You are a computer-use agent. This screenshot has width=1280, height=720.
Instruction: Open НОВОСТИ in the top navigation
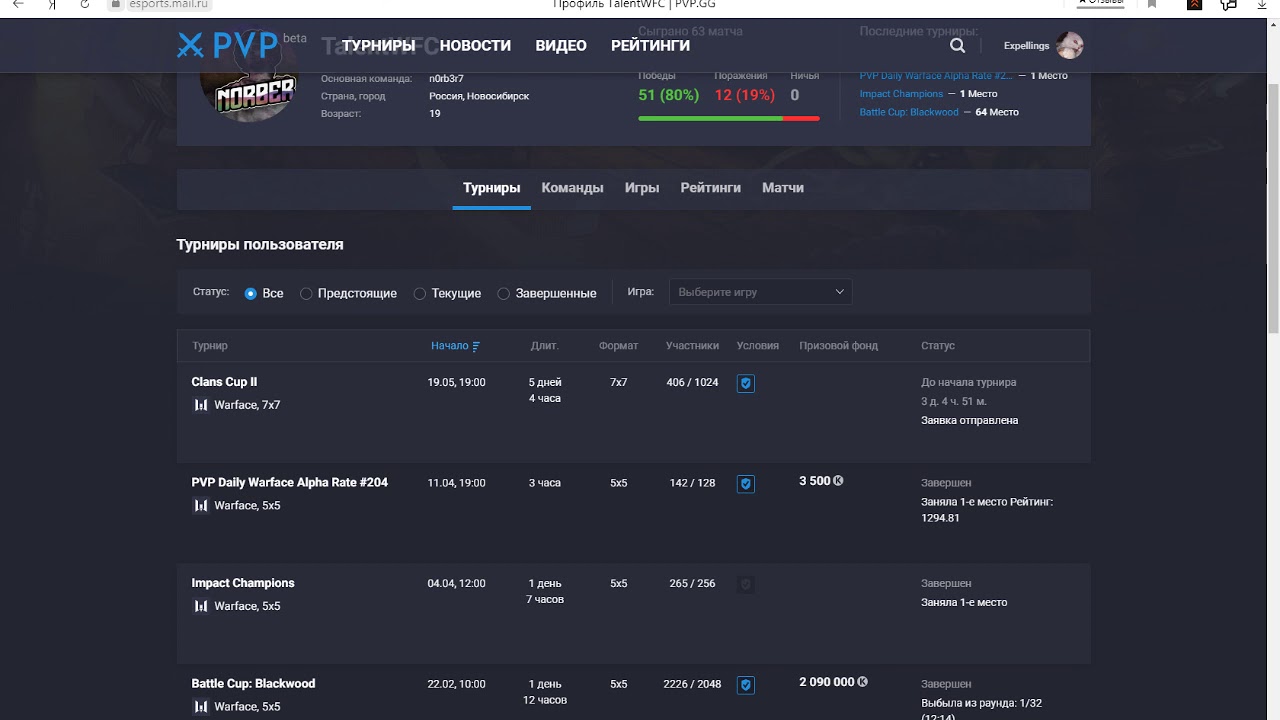point(475,46)
